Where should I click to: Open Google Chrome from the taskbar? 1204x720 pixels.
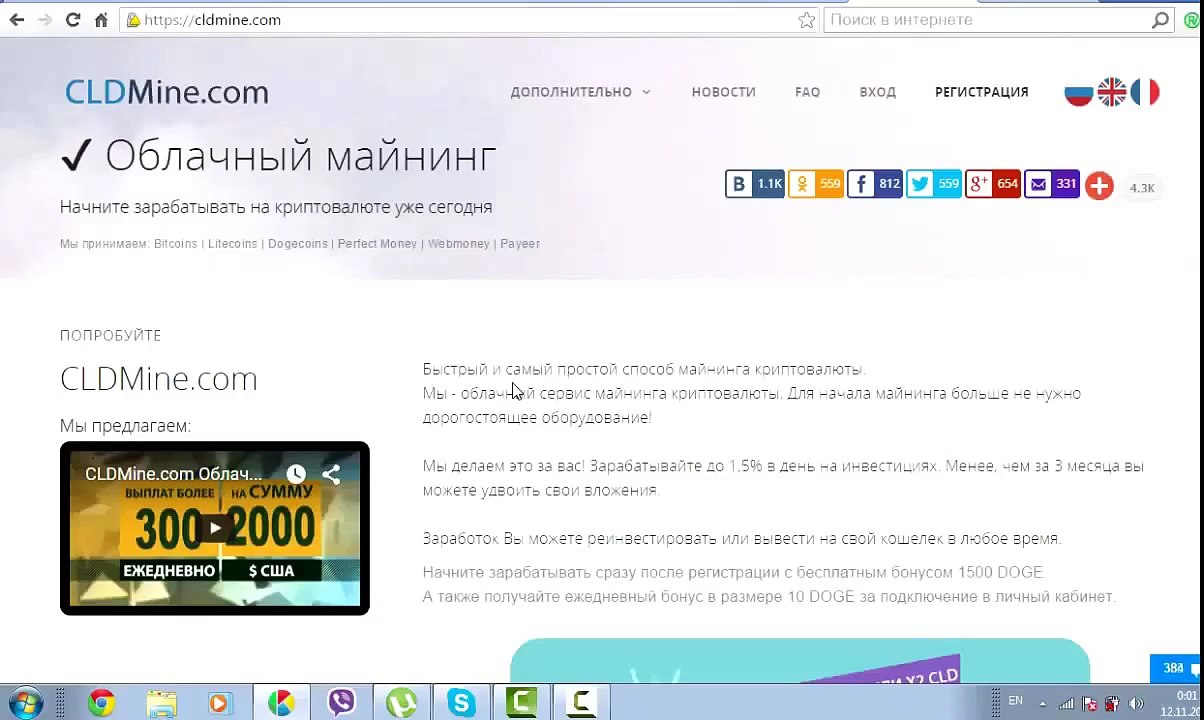coord(101,703)
